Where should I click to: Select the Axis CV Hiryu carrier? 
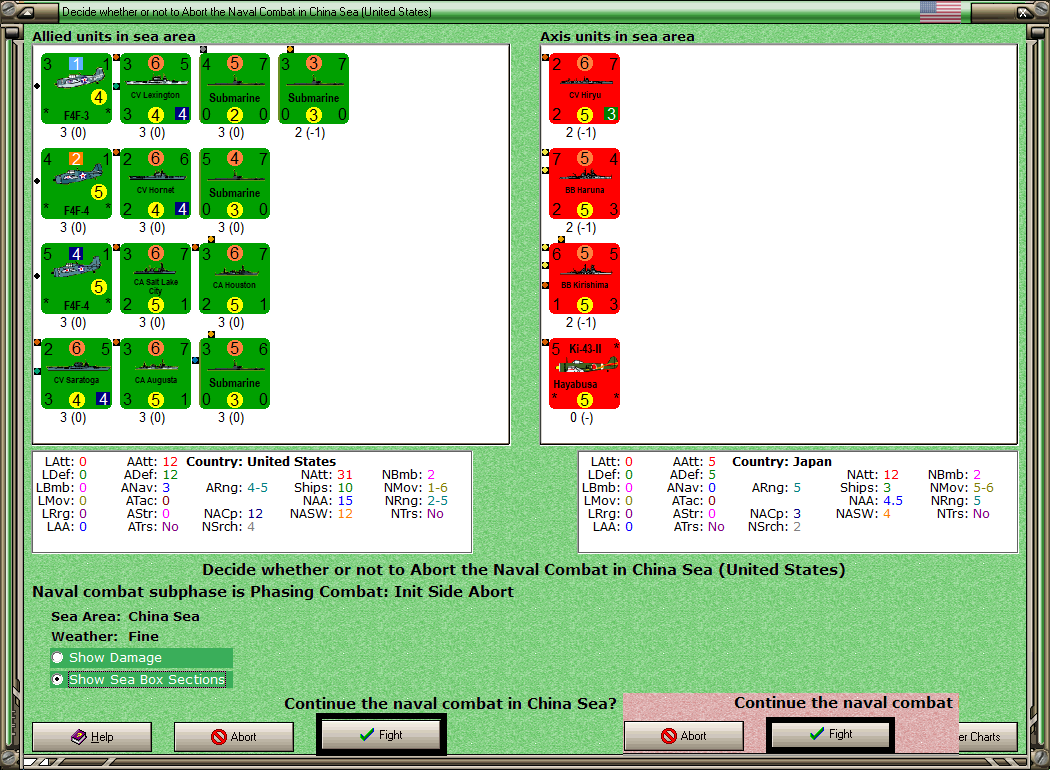coord(585,88)
